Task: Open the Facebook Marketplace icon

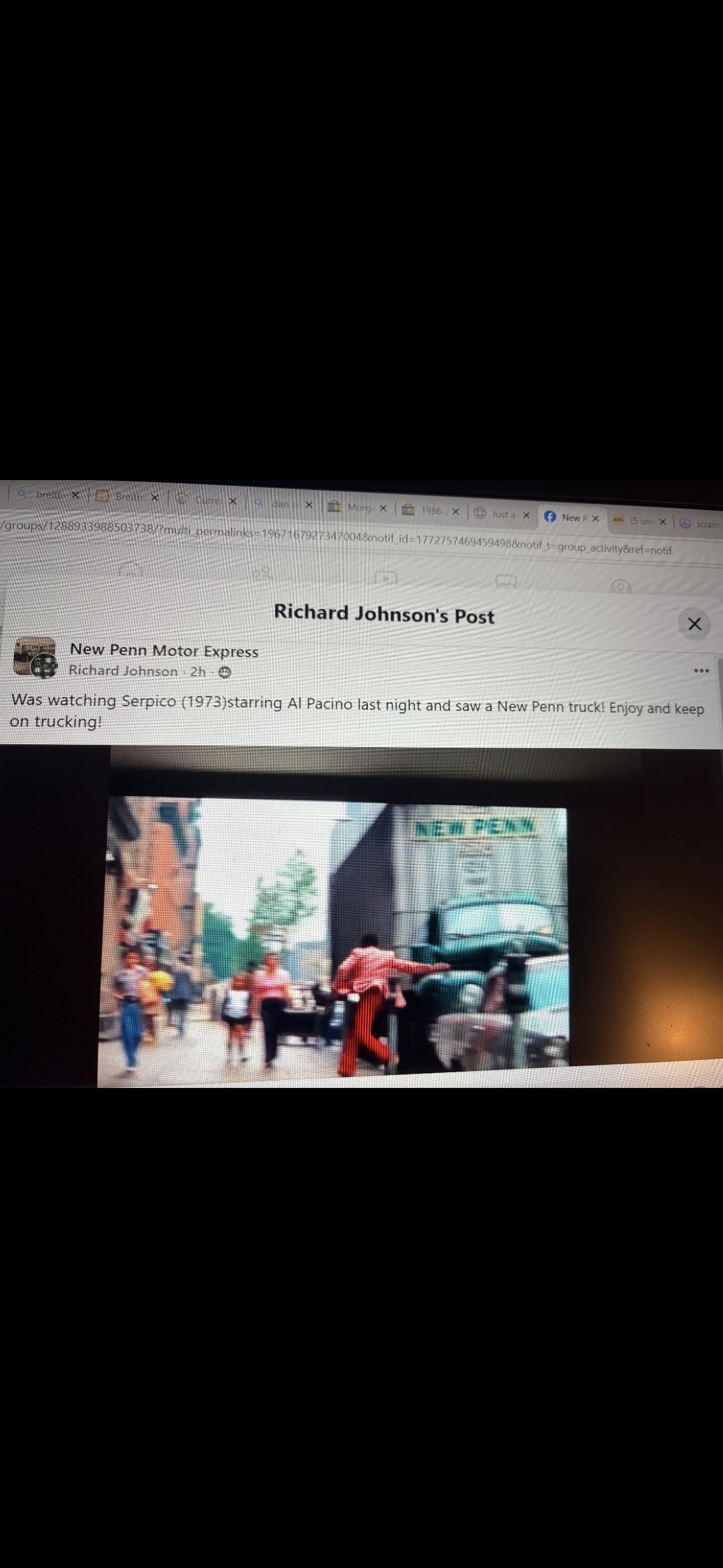Action: pyautogui.click(x=506, y=582)
